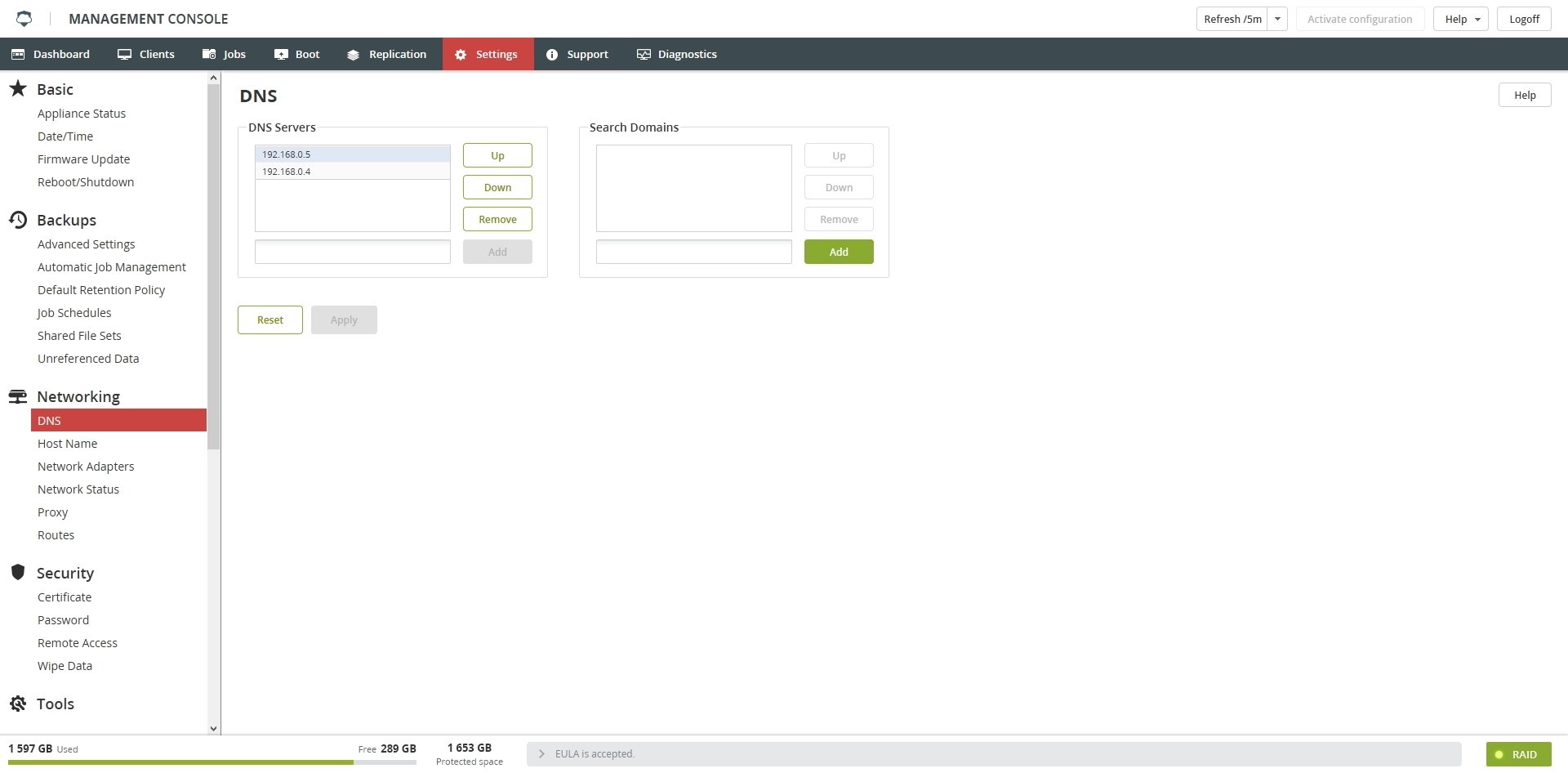Open Remote Access settings
The width and height of the screenshot is (1568, 773).
78,643
